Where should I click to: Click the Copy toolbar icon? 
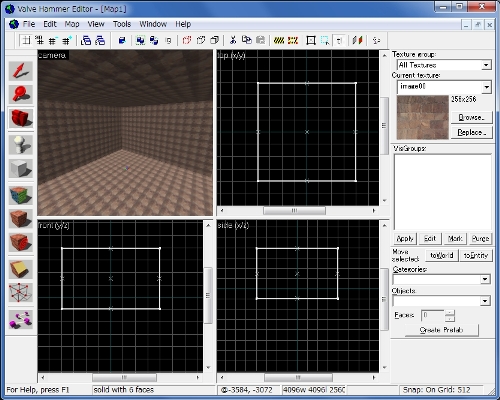coord(247,41)
